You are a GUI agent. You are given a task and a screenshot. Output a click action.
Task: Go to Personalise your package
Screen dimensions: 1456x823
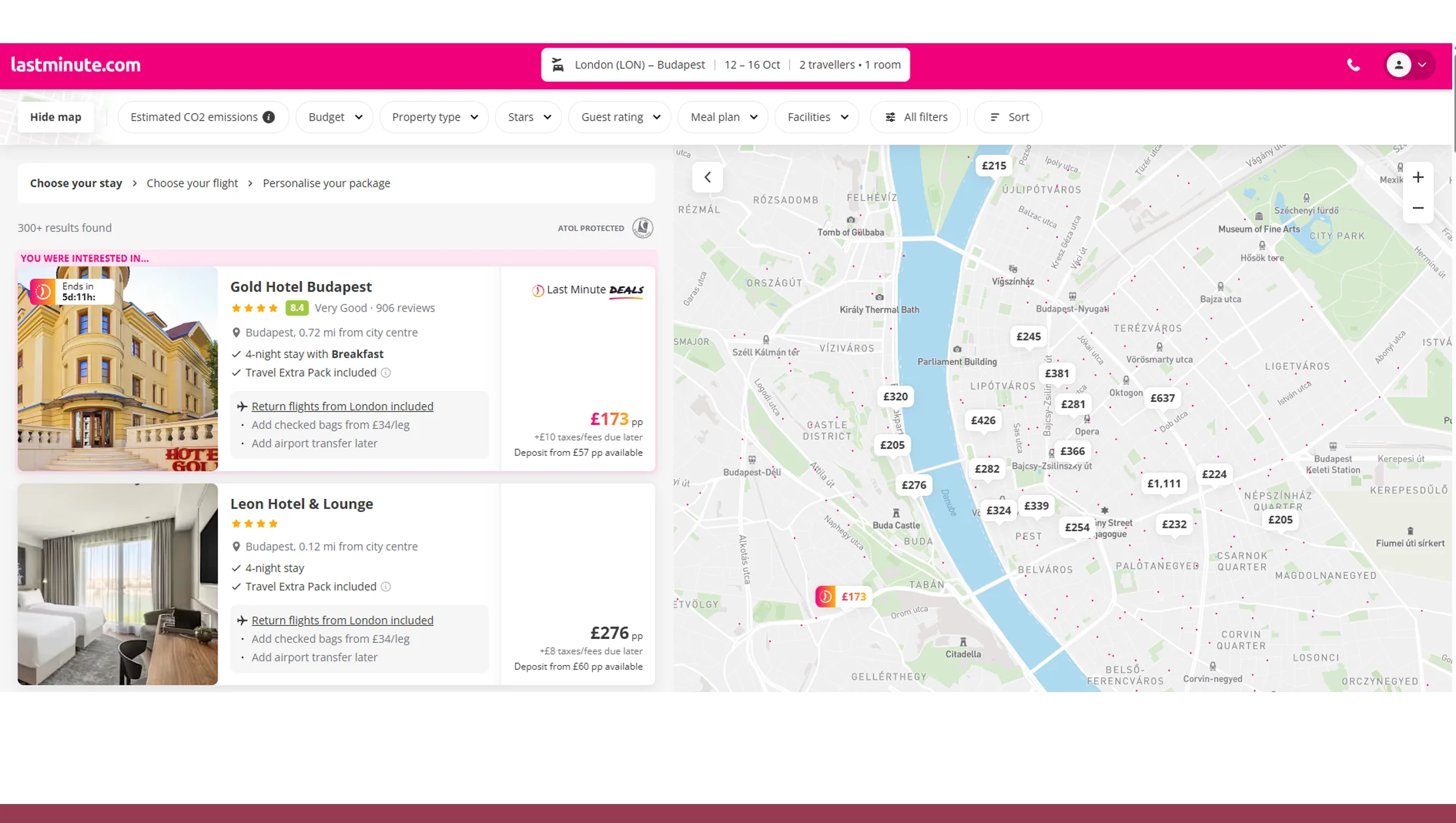[326, 183]
